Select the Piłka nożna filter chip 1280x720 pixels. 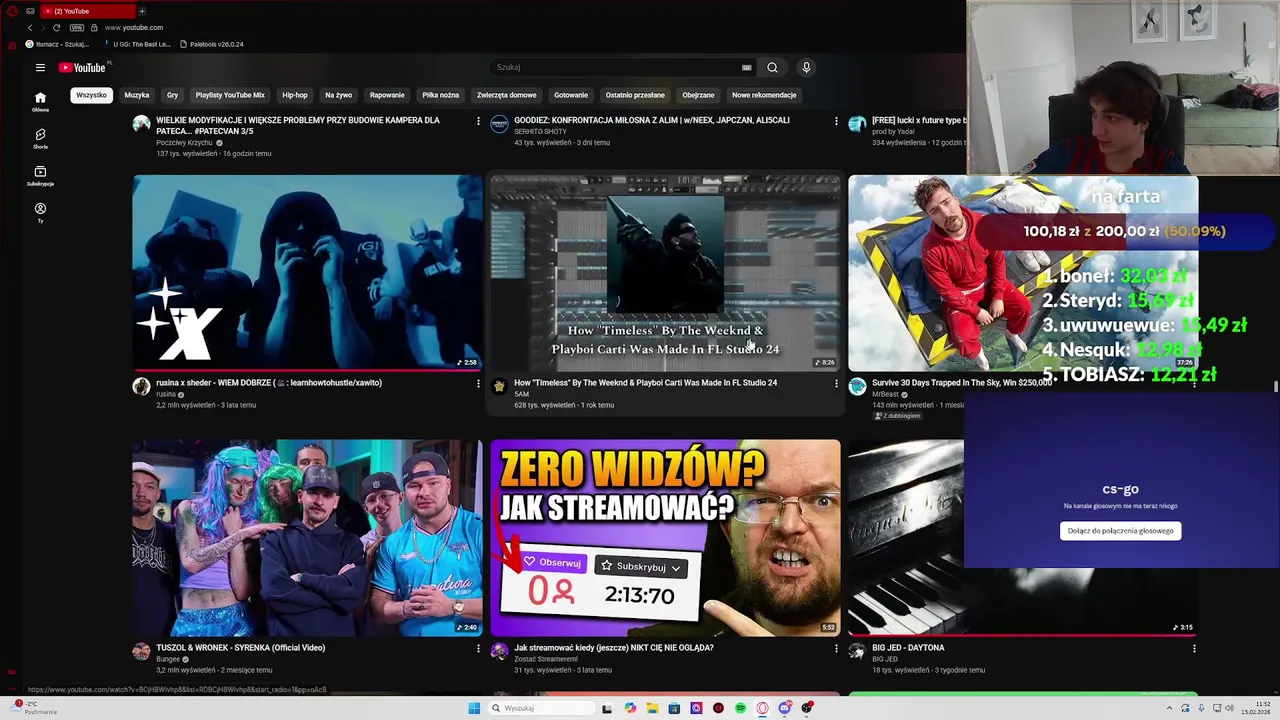coord(440,95)
